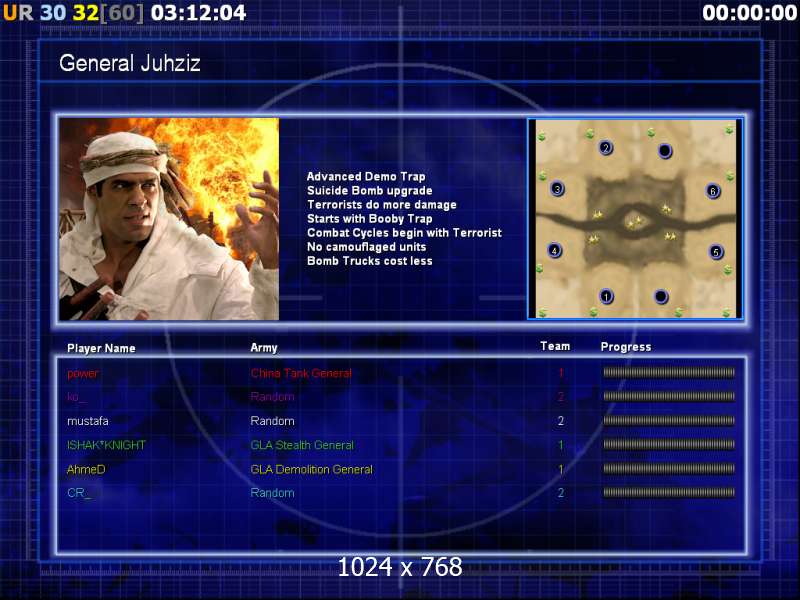Click Terrorists do more damage line
The height and width of the screenshot is (600, 800).
382,205
